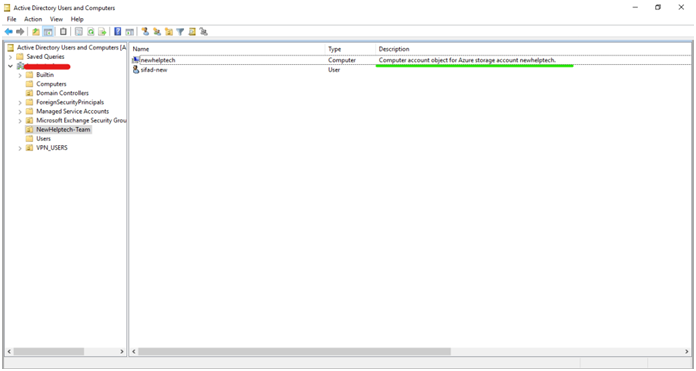
Task: Create a new group via toolbar icon
Action: [157, 32]
